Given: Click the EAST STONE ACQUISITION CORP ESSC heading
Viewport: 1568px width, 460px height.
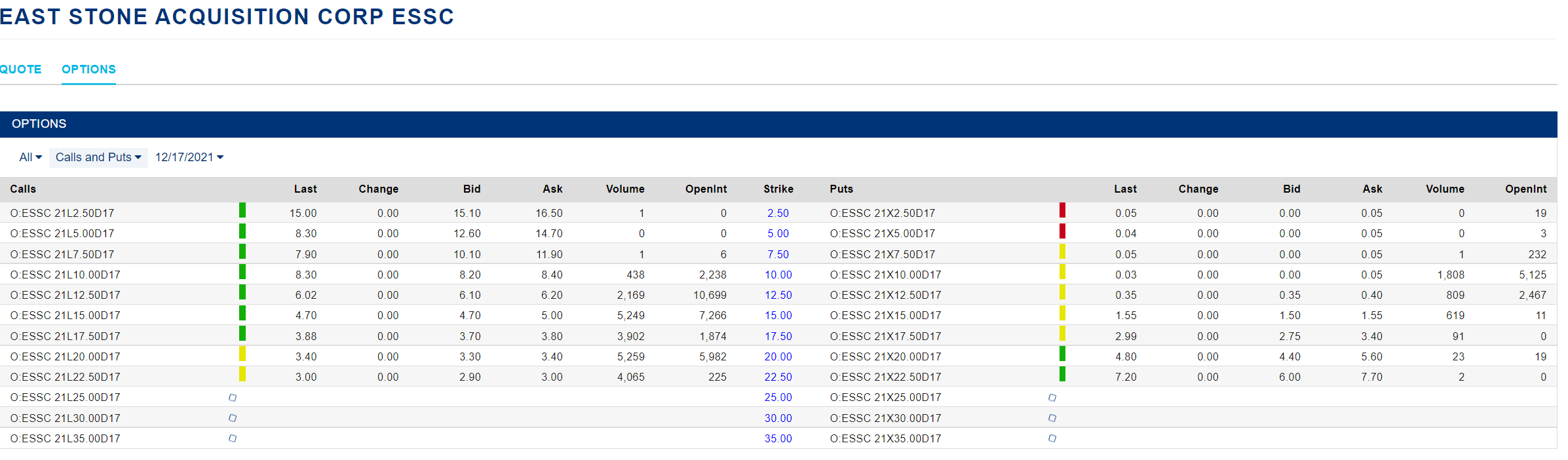Looking at the screenshot, I should pos(227,16).
